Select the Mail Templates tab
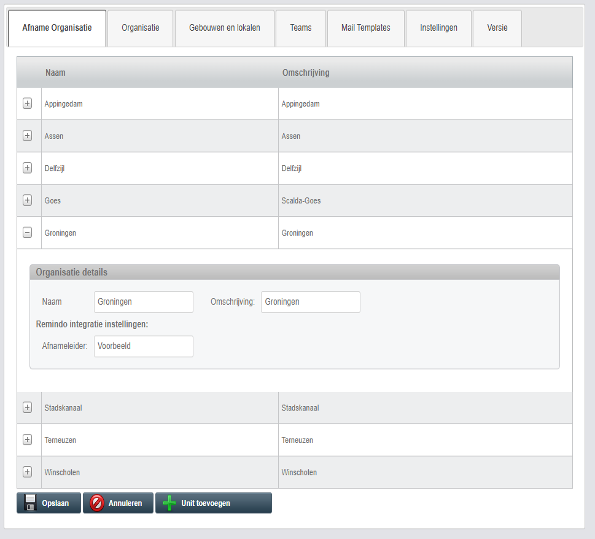Screen dimensions: 595x539 (366, 28)
